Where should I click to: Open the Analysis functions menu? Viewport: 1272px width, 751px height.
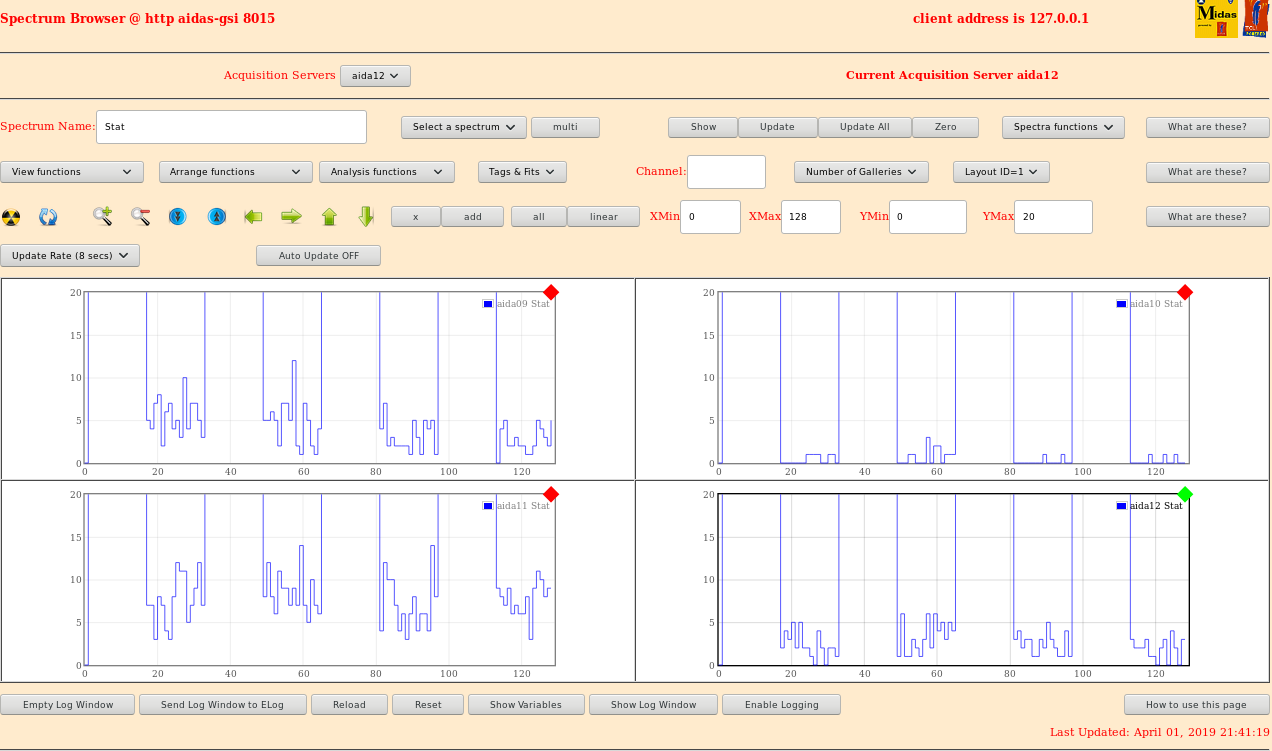(386, 172)
